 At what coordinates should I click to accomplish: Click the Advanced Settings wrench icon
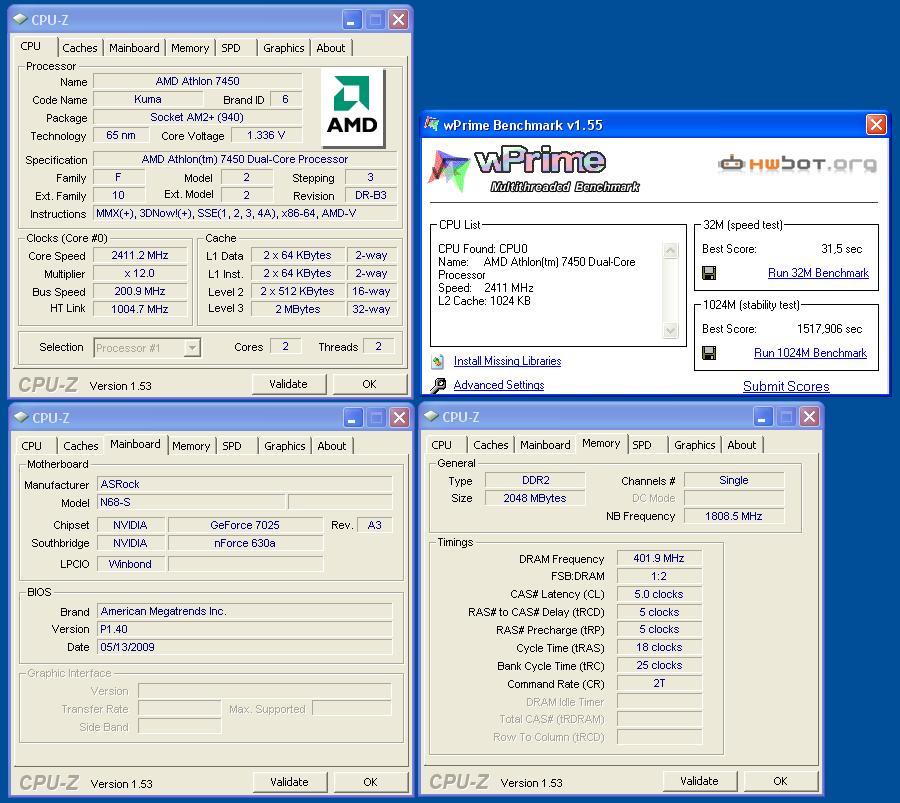click(438, 385)
